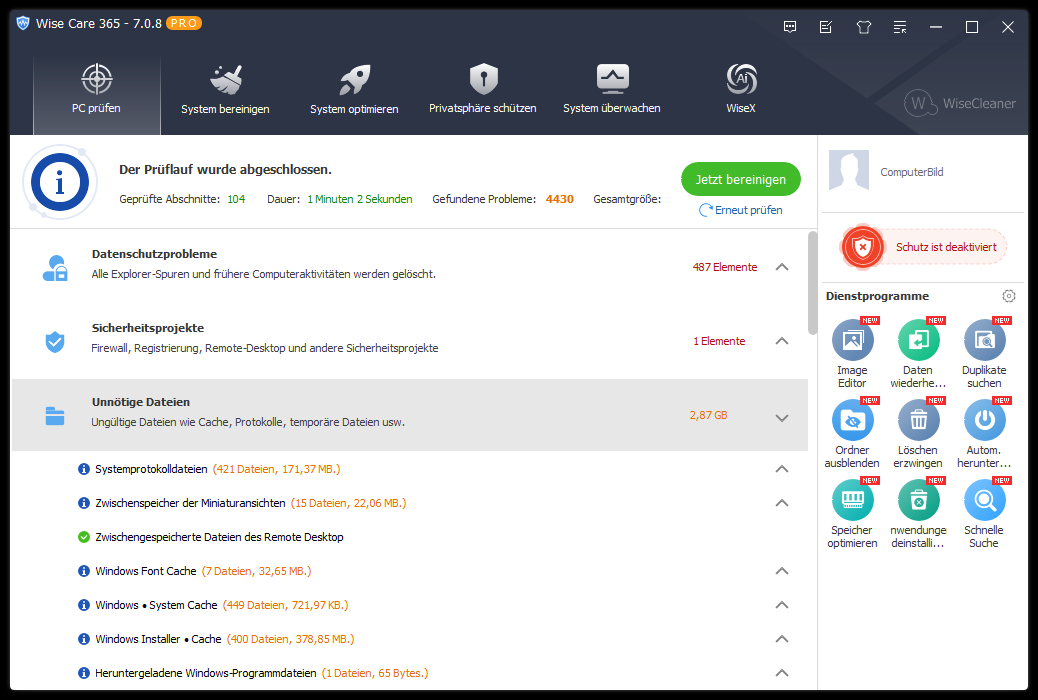
Task: Click Heruntergeladene Windows-Programmdateien row text
Action: coord(206,673)
